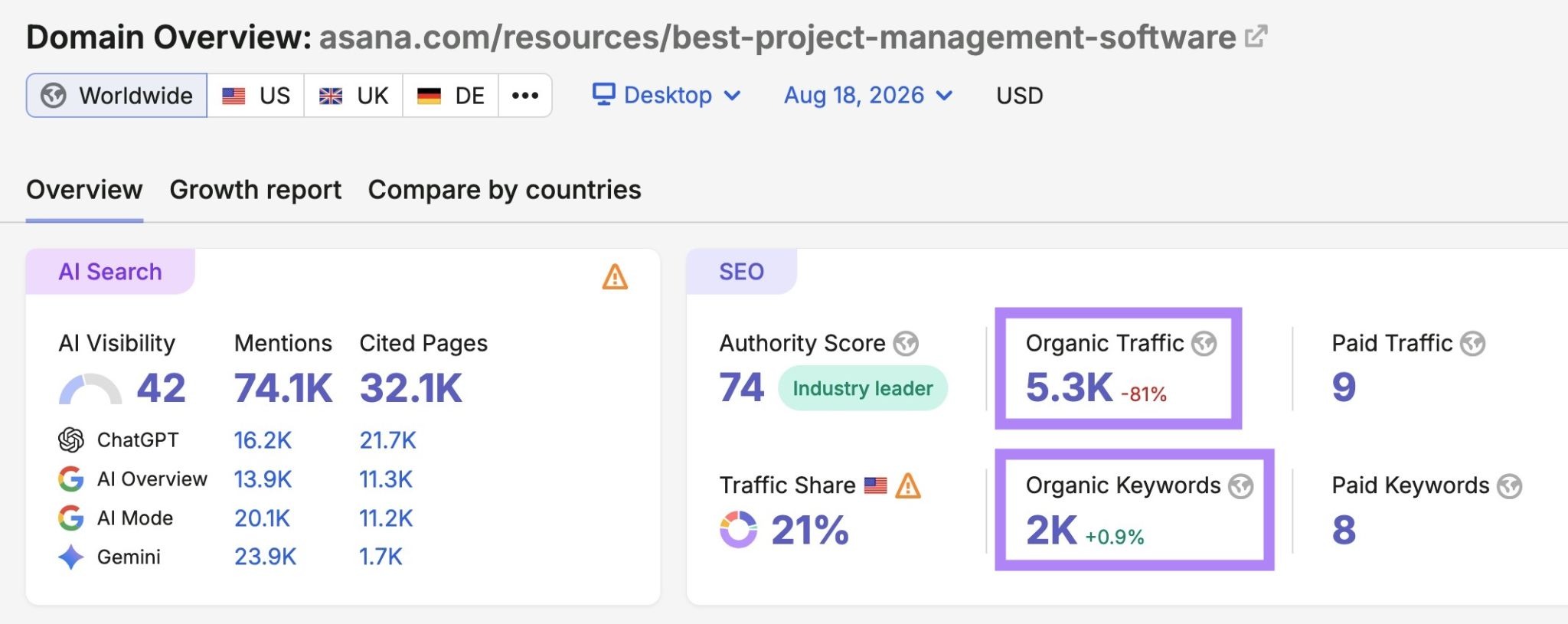Viewport: 1568px width, 624px height.
Task: Click the Traffic Share donut chart
Action: click(x=738, y=530)
